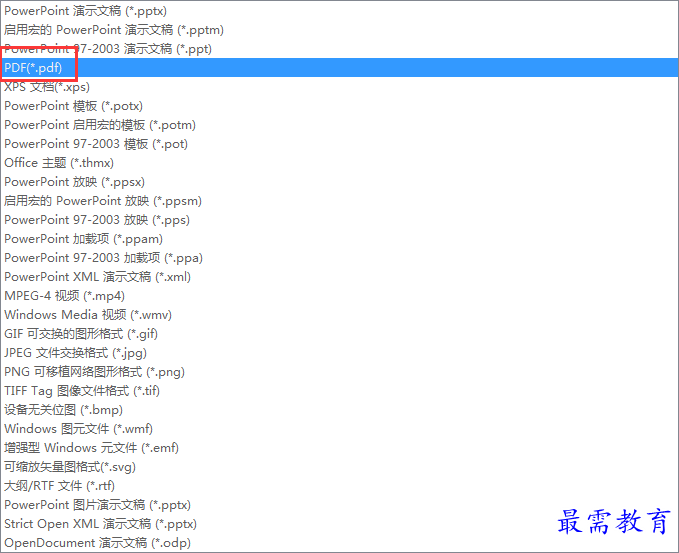Select PowerPoint 演示文稿 (*.pptx) format
This screenshot has width=679, height=553.
coord(339,11)
